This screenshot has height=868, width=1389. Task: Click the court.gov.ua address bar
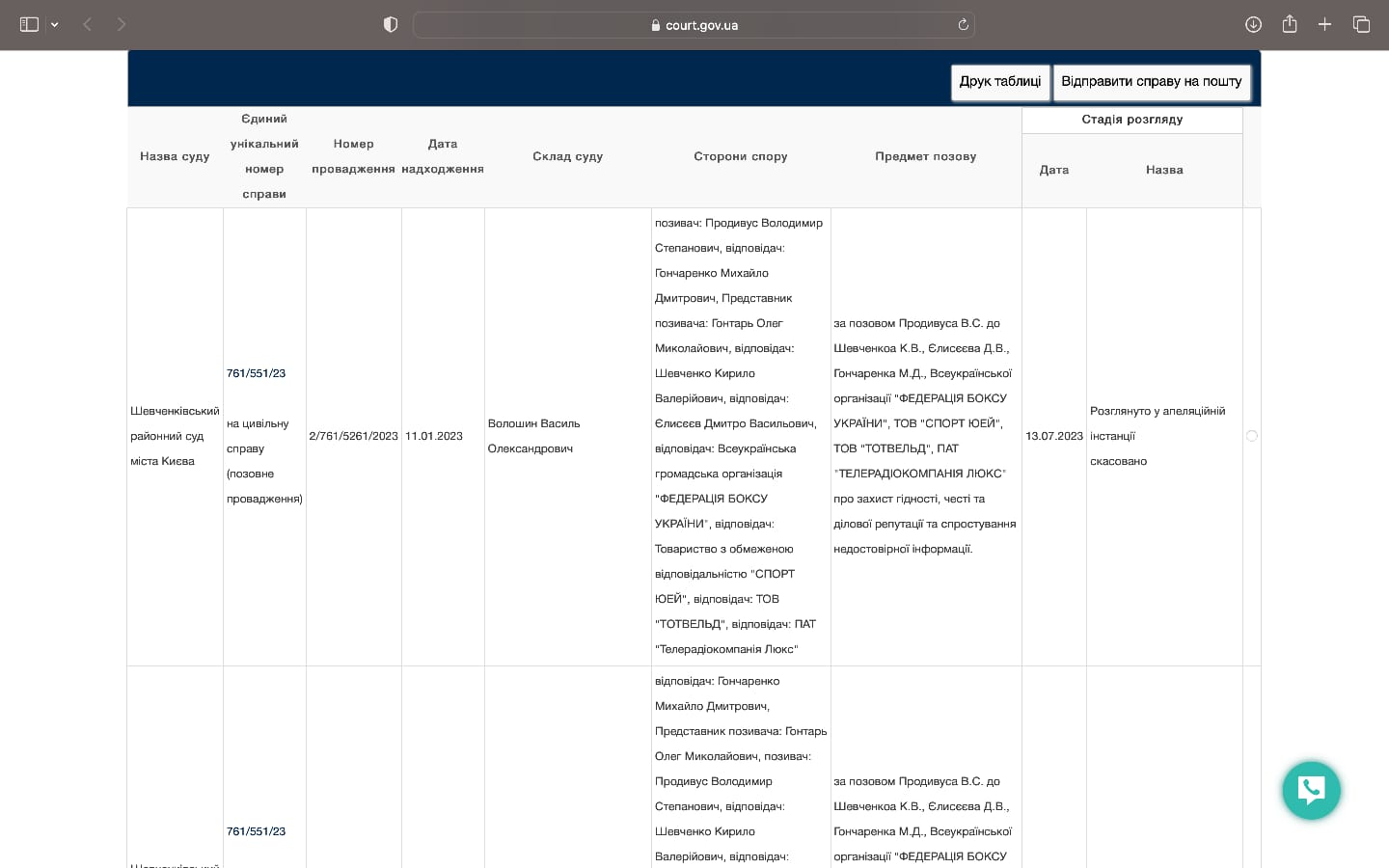pos(694,25)
